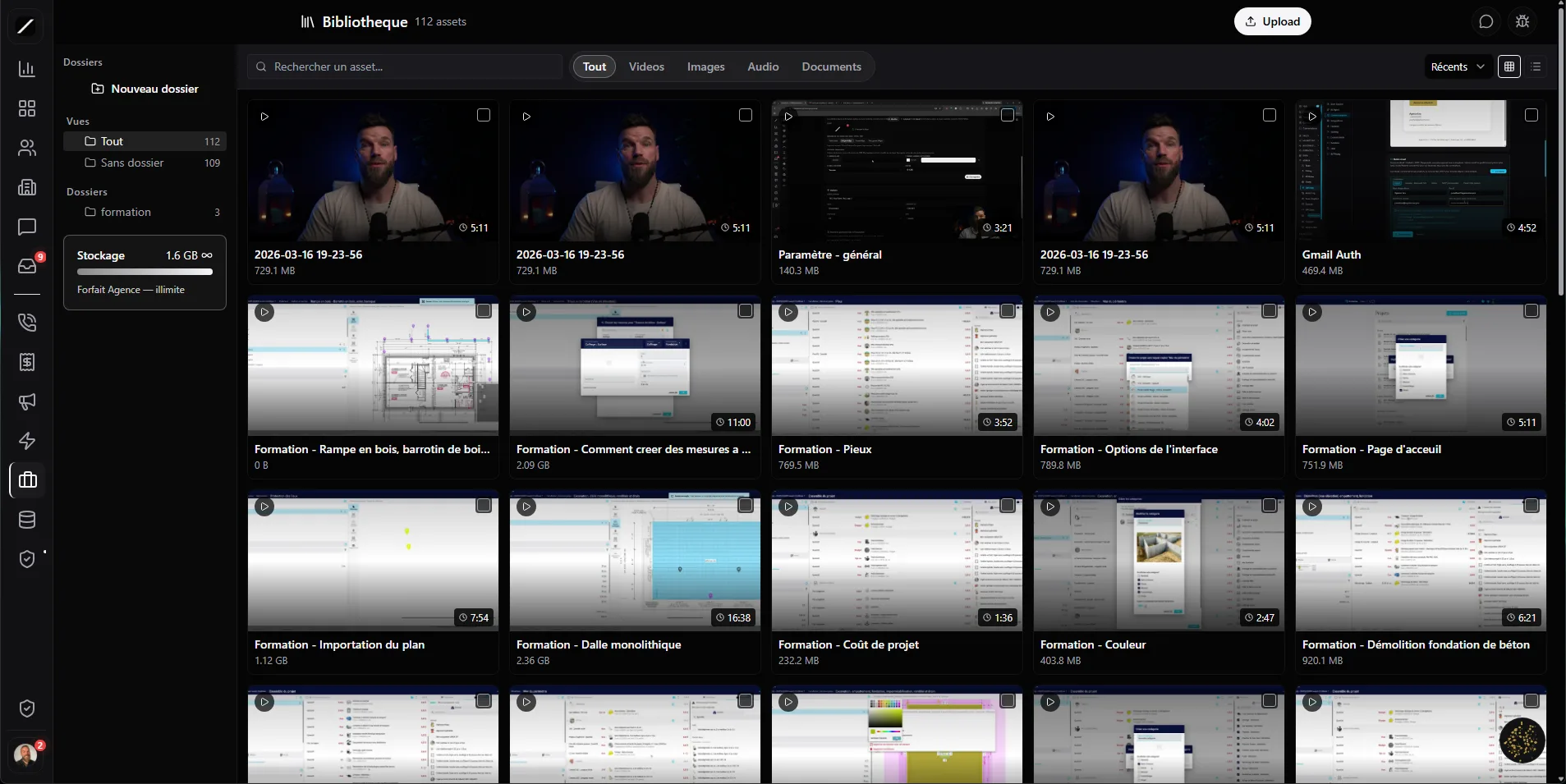
Task: Select the Videos filter tab
Action: click(x=646, y=66)
